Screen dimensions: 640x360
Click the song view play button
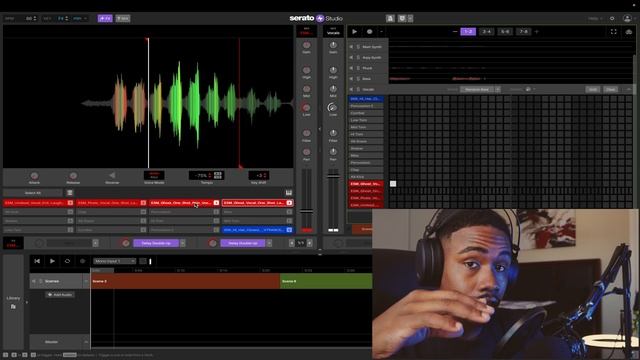(52, 261)
